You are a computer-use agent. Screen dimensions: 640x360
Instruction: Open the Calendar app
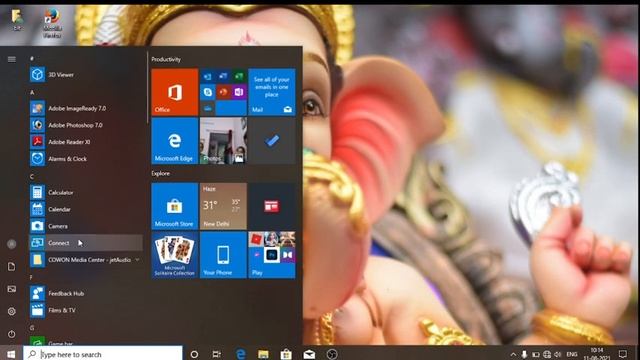coord(86,209)
